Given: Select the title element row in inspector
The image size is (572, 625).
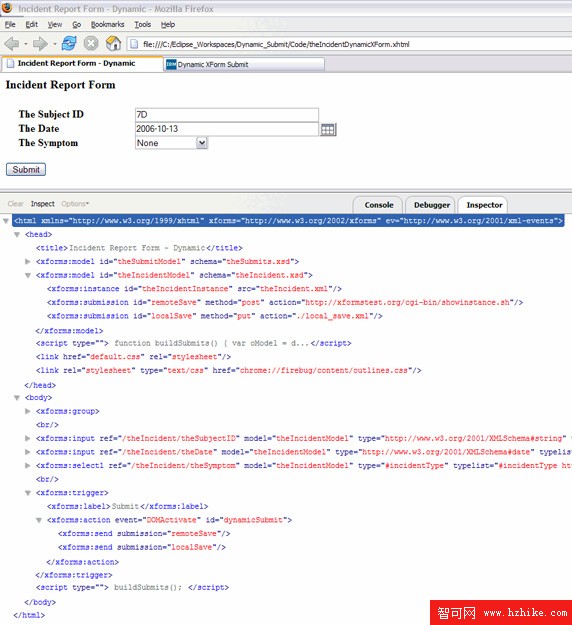Looking at the screenshot, I should pyautogui.click(x=139, y=248).
